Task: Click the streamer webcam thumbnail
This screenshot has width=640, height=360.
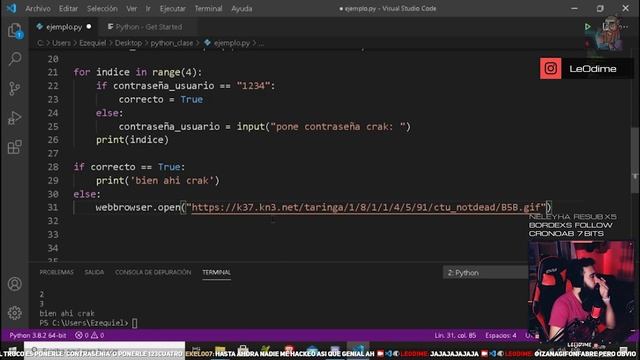Action: coord(581,291)
